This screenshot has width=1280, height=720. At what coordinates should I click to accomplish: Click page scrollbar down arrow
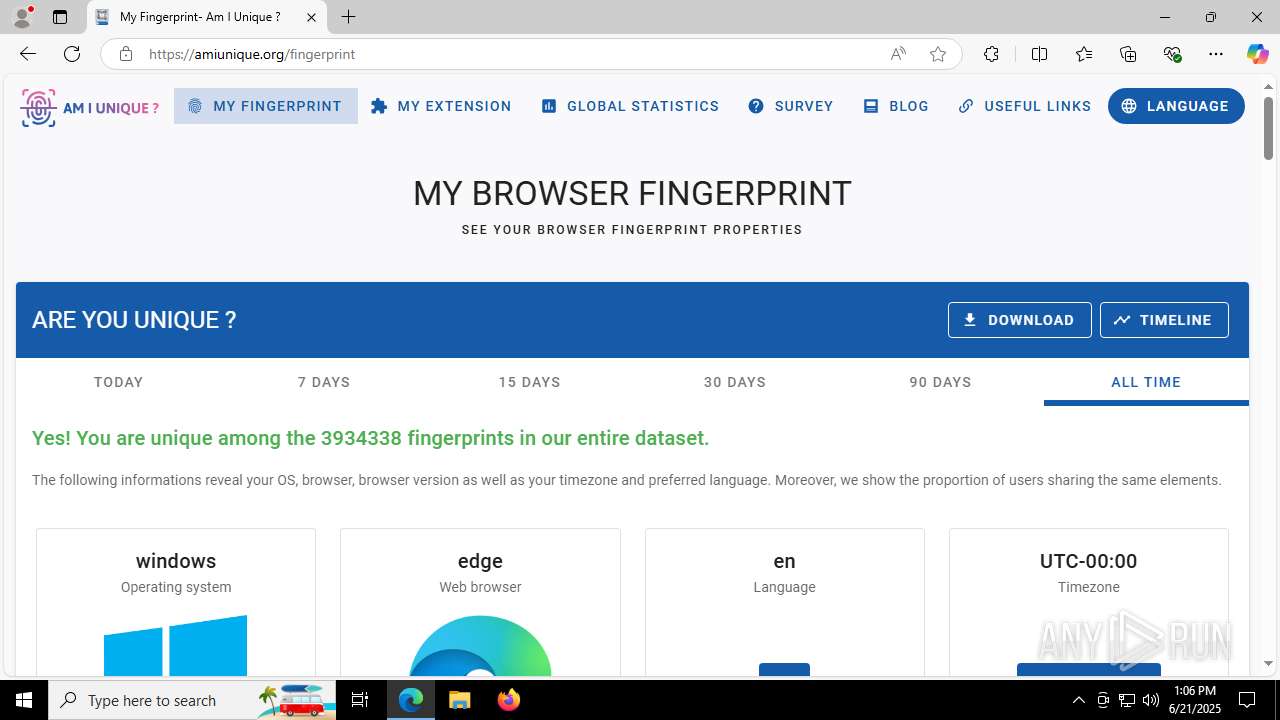click(x=1268, y=663)
